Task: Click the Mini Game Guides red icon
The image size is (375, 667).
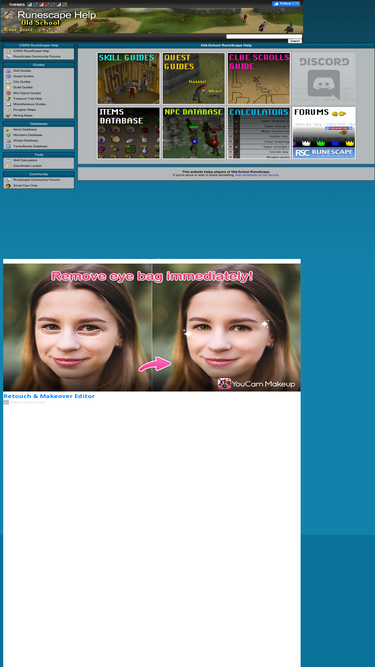Action: click(8, 93)
